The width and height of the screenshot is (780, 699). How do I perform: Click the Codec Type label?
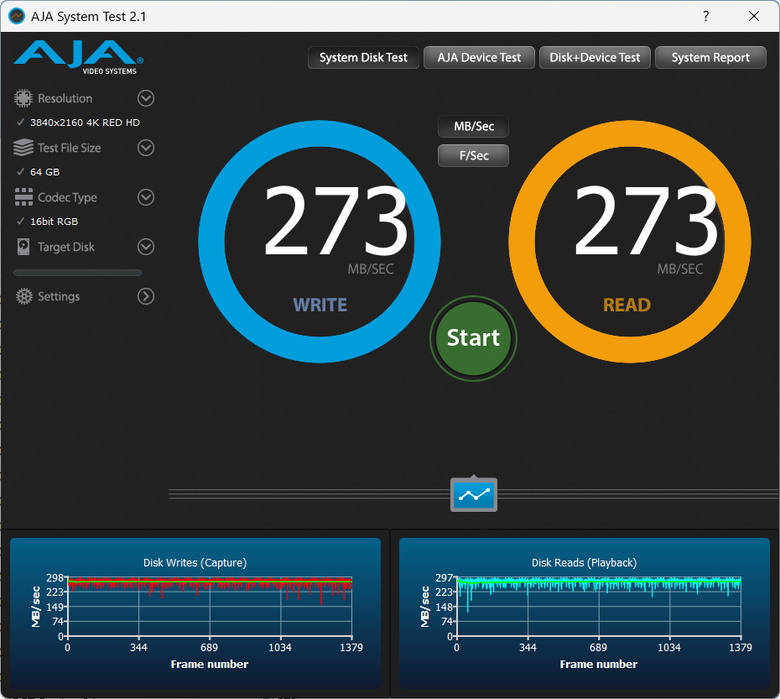coord(67,198)
